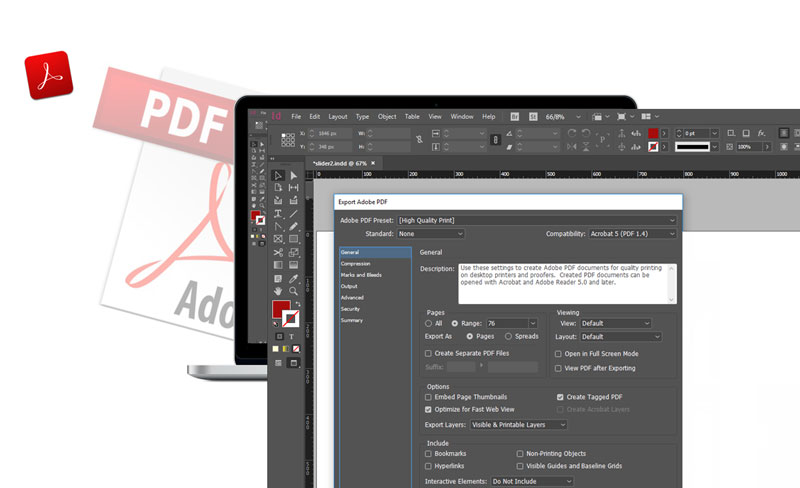Select Compression in export categories list
Screen dimensions: 800x488
tap(356, 264)
